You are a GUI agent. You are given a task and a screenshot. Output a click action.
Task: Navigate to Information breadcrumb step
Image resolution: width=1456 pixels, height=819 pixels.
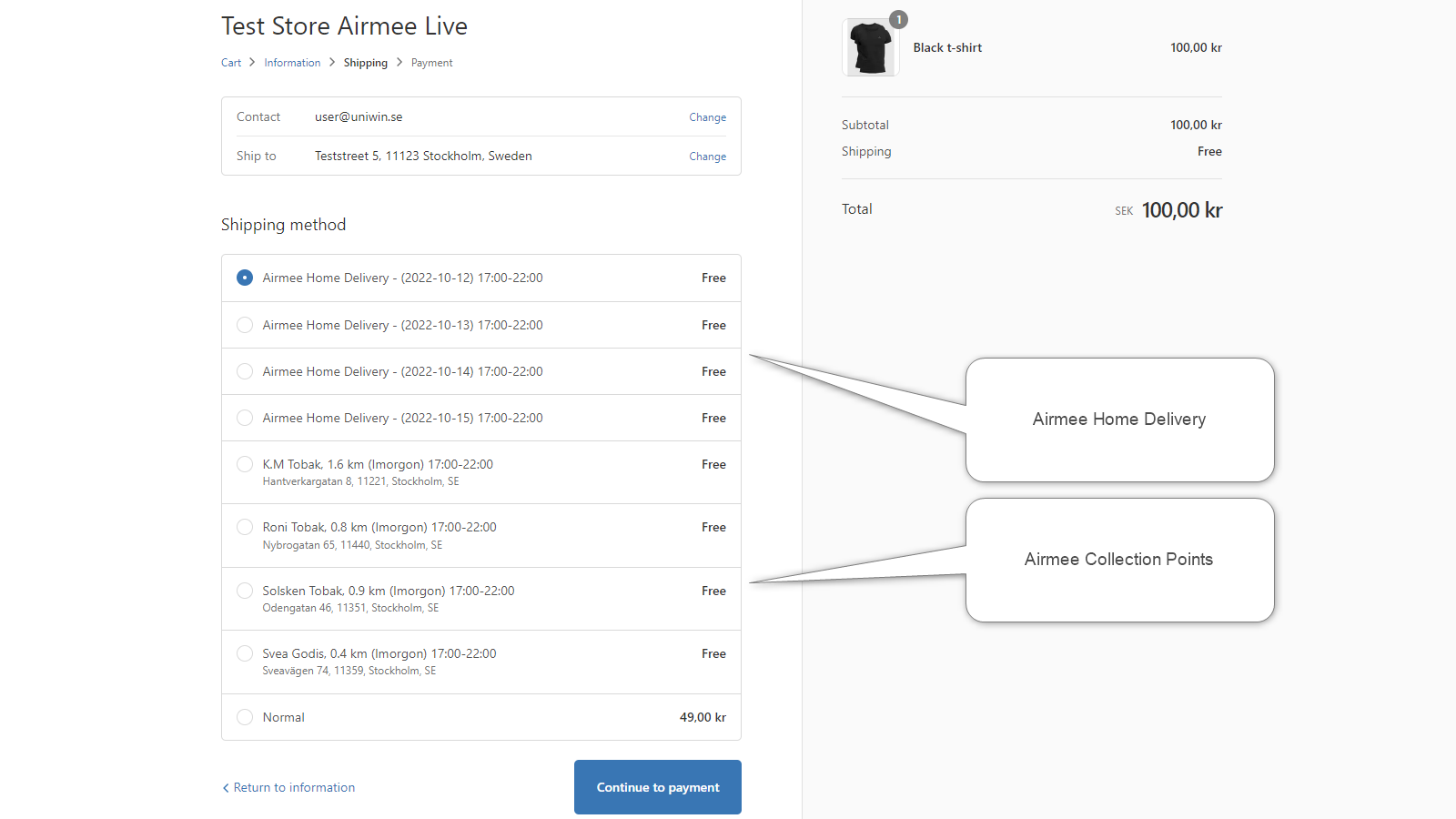[292, 63]
